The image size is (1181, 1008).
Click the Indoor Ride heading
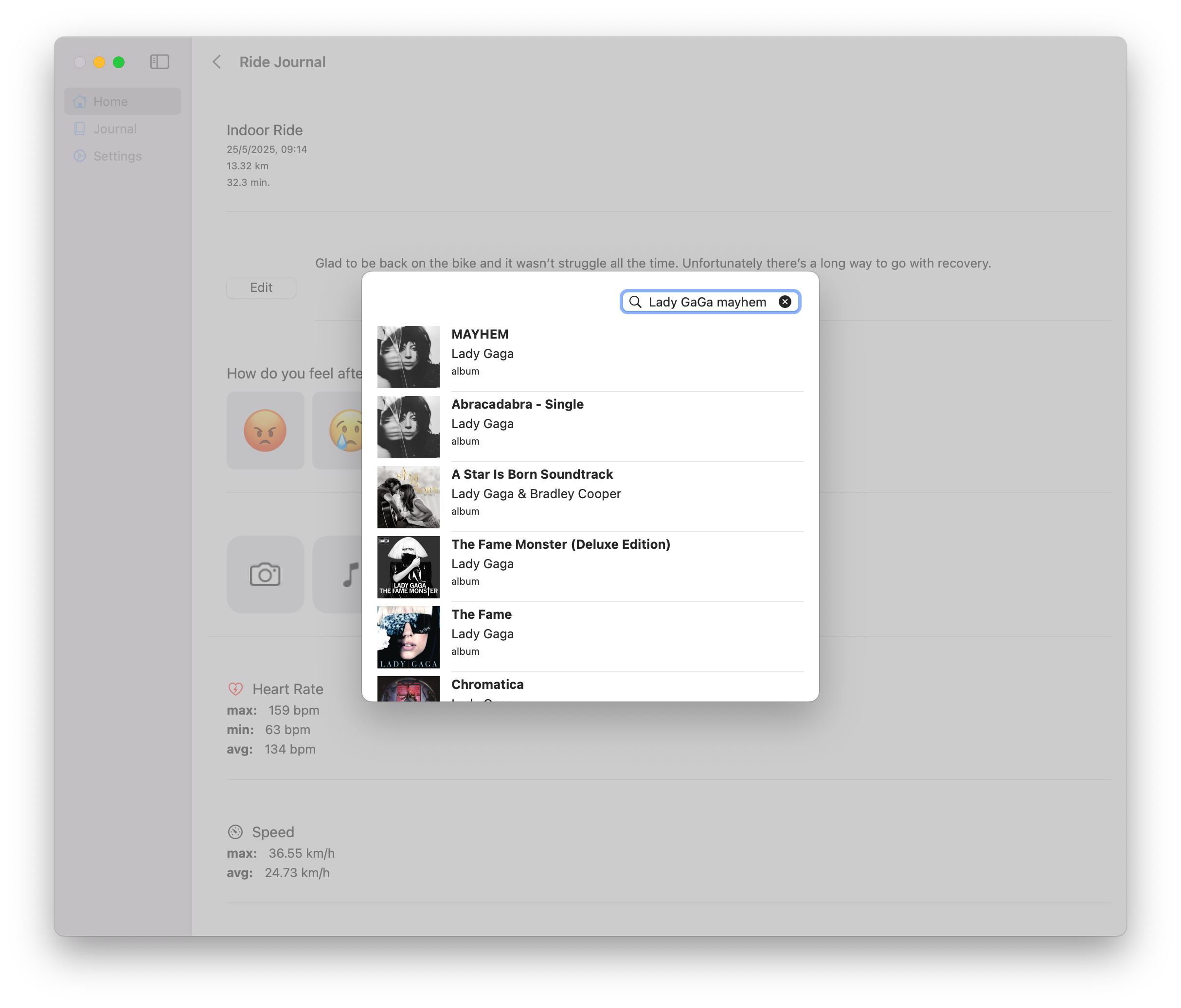click(x=265, y=130)
